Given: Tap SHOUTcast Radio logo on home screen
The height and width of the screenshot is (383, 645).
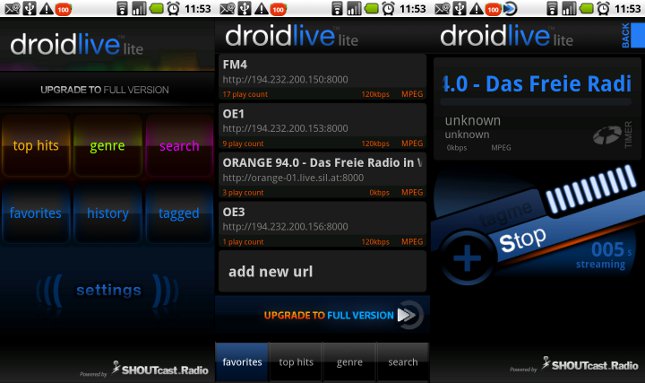Looking at the screenshot, I should [x=160, y=368].
